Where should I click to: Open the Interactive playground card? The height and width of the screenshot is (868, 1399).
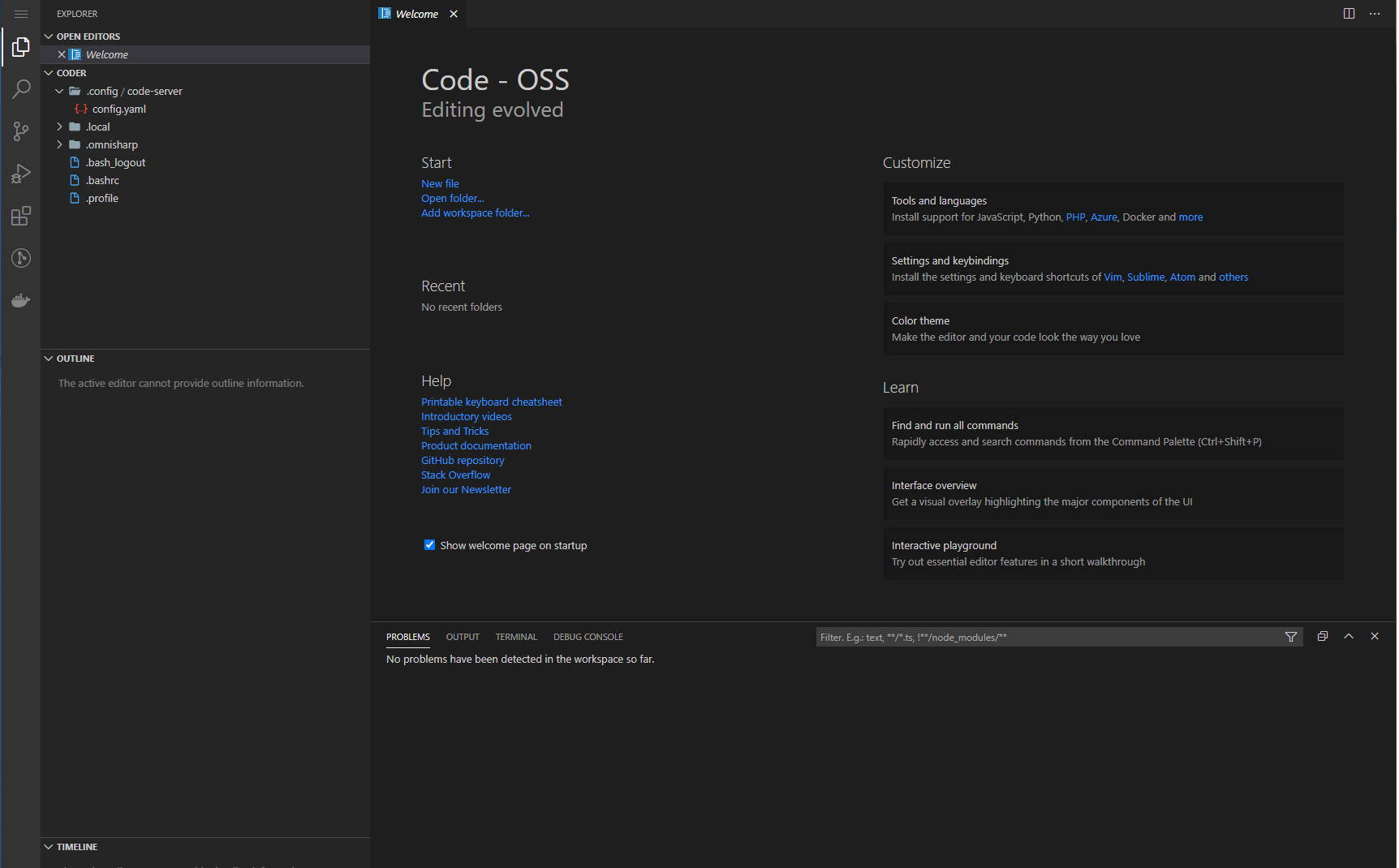1113,554
